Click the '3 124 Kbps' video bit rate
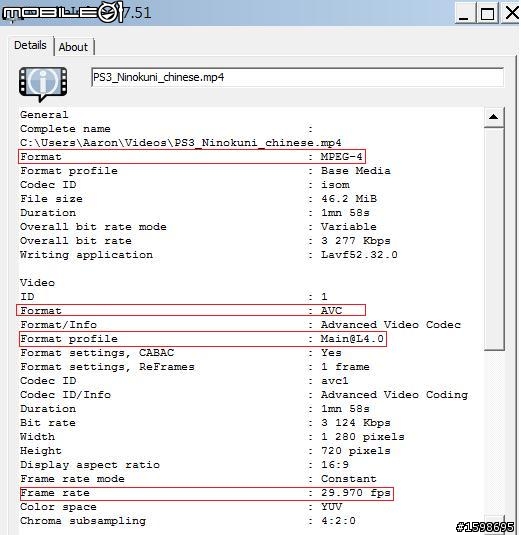 (356, 423)
